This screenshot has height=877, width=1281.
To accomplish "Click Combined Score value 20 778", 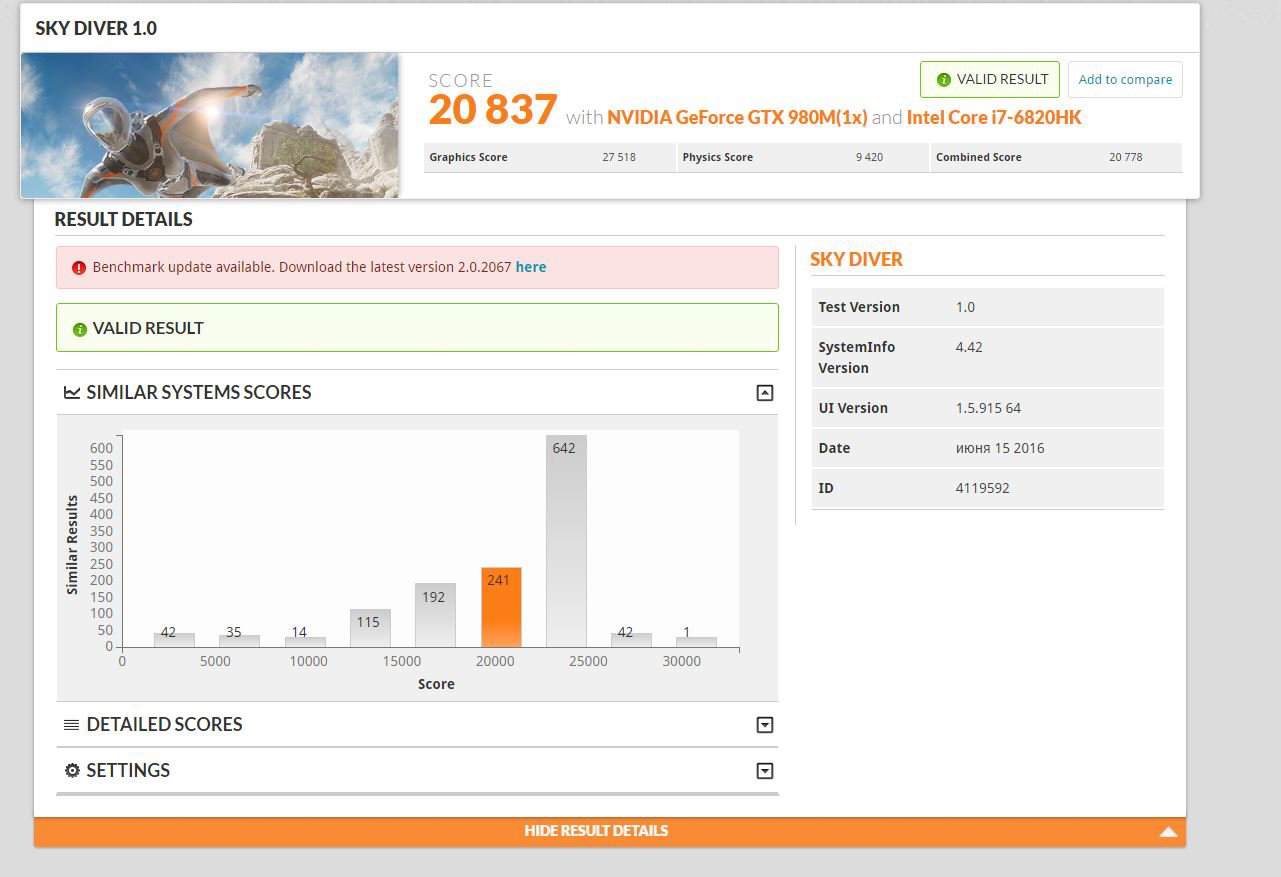I will click(x=1126, y=157).
